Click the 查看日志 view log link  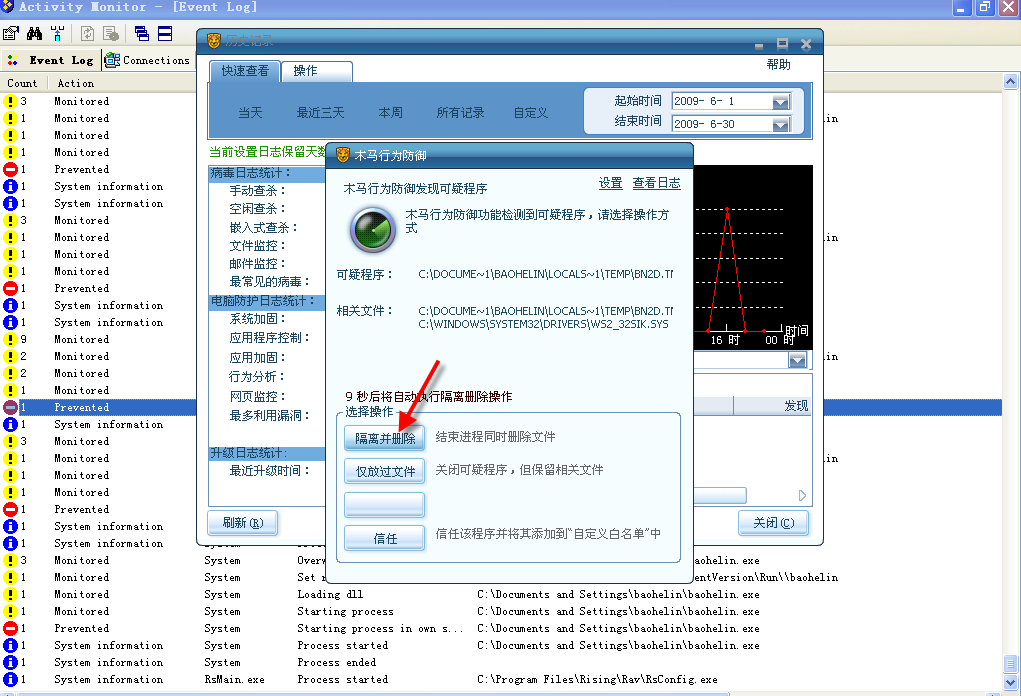[x=656, y=183]
